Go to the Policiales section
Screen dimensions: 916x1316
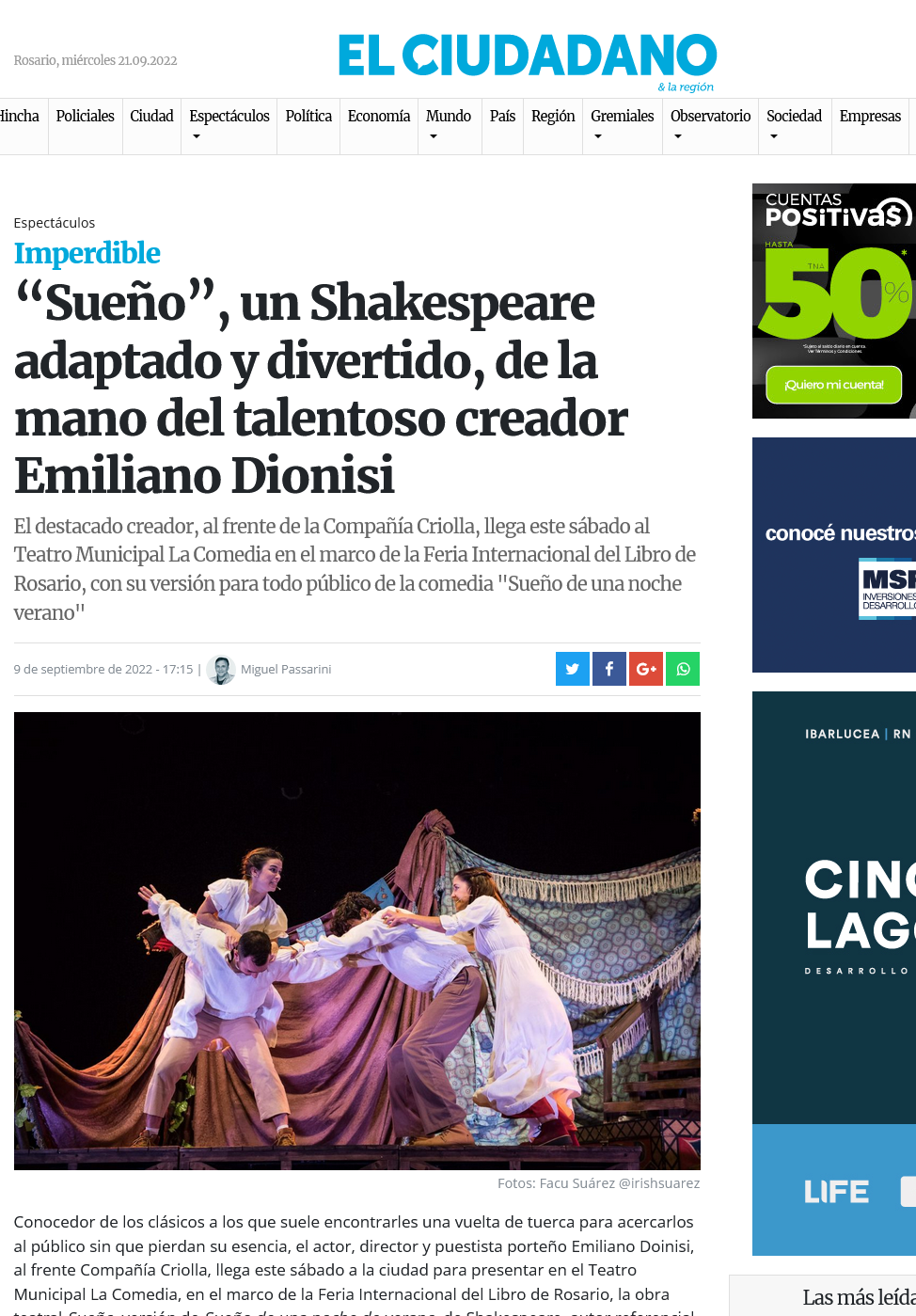(85, 116)
